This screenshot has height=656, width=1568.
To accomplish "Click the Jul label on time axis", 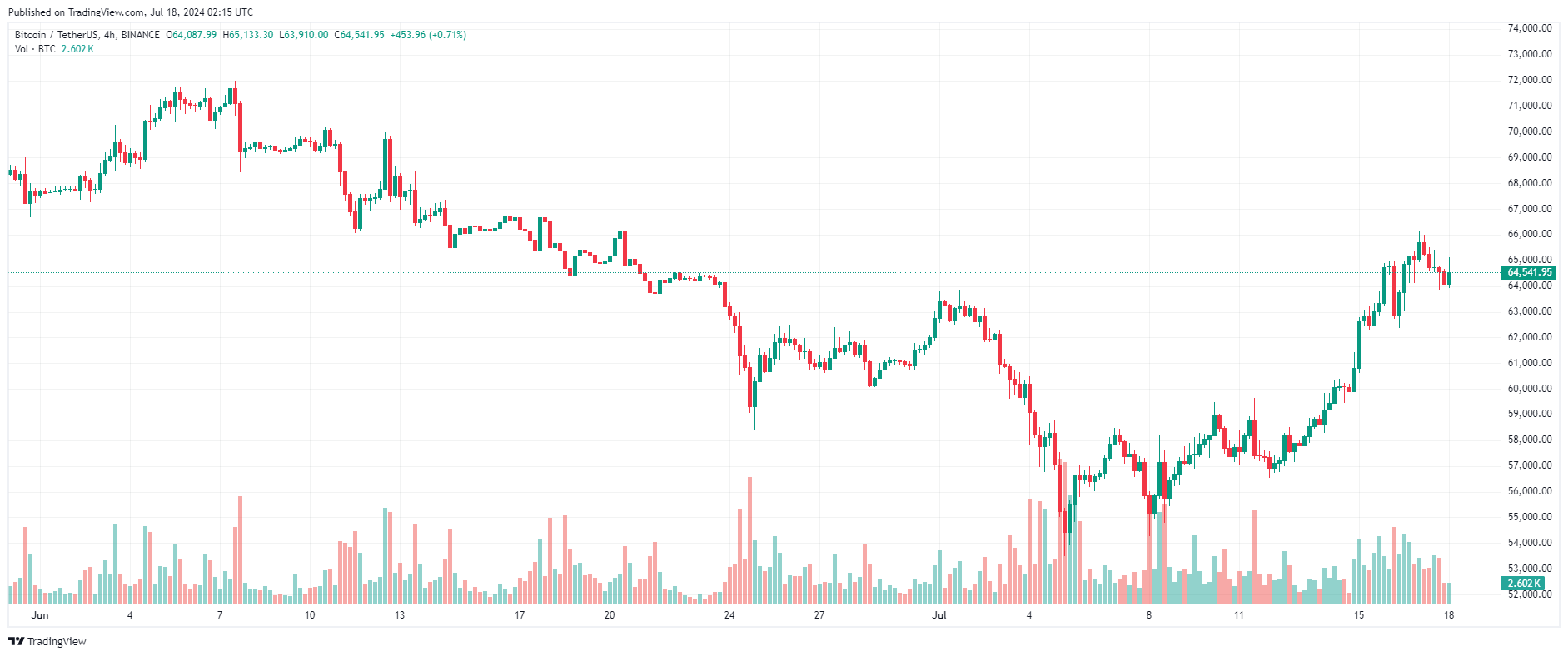I will 939,615.
